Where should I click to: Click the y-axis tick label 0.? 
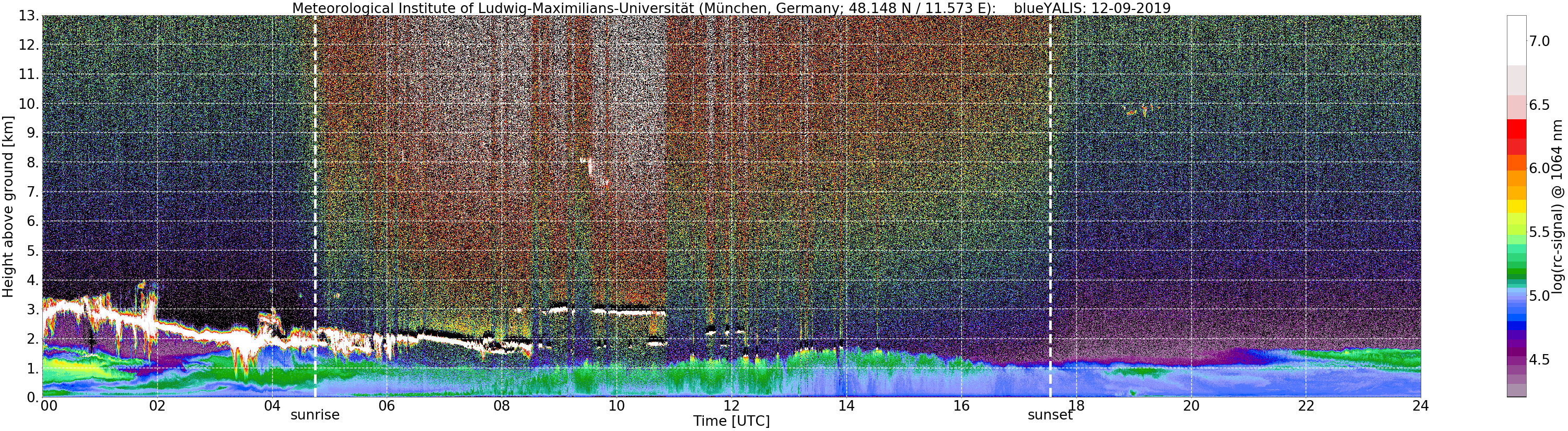32,397
